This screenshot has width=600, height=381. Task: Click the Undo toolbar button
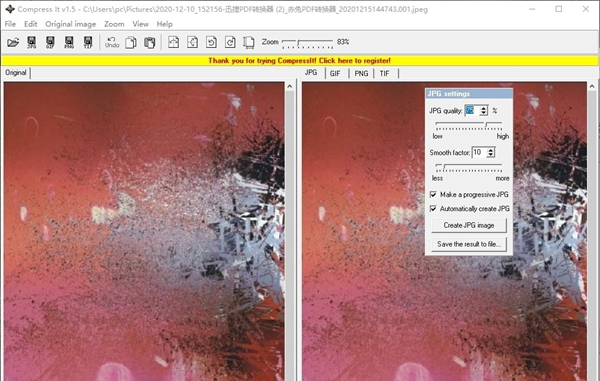112,42
